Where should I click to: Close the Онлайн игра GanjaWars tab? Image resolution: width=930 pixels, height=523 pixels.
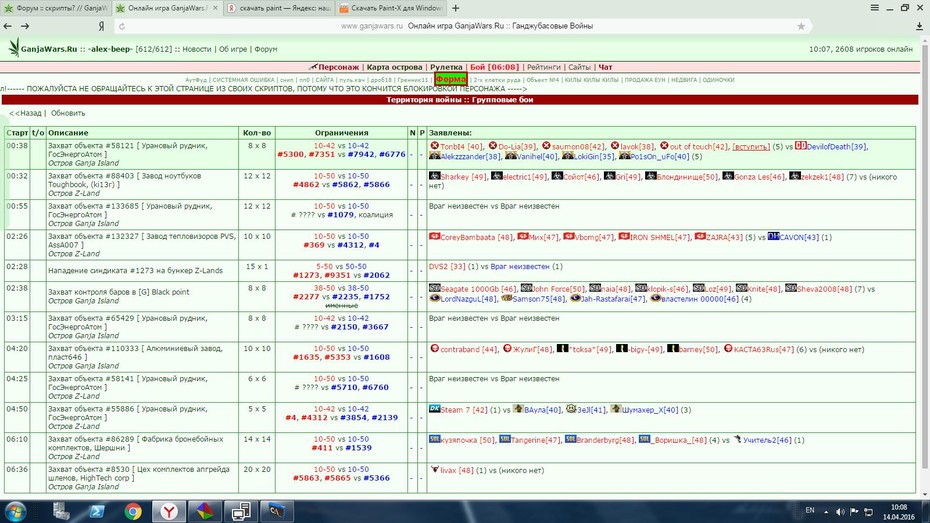(215, 8)
